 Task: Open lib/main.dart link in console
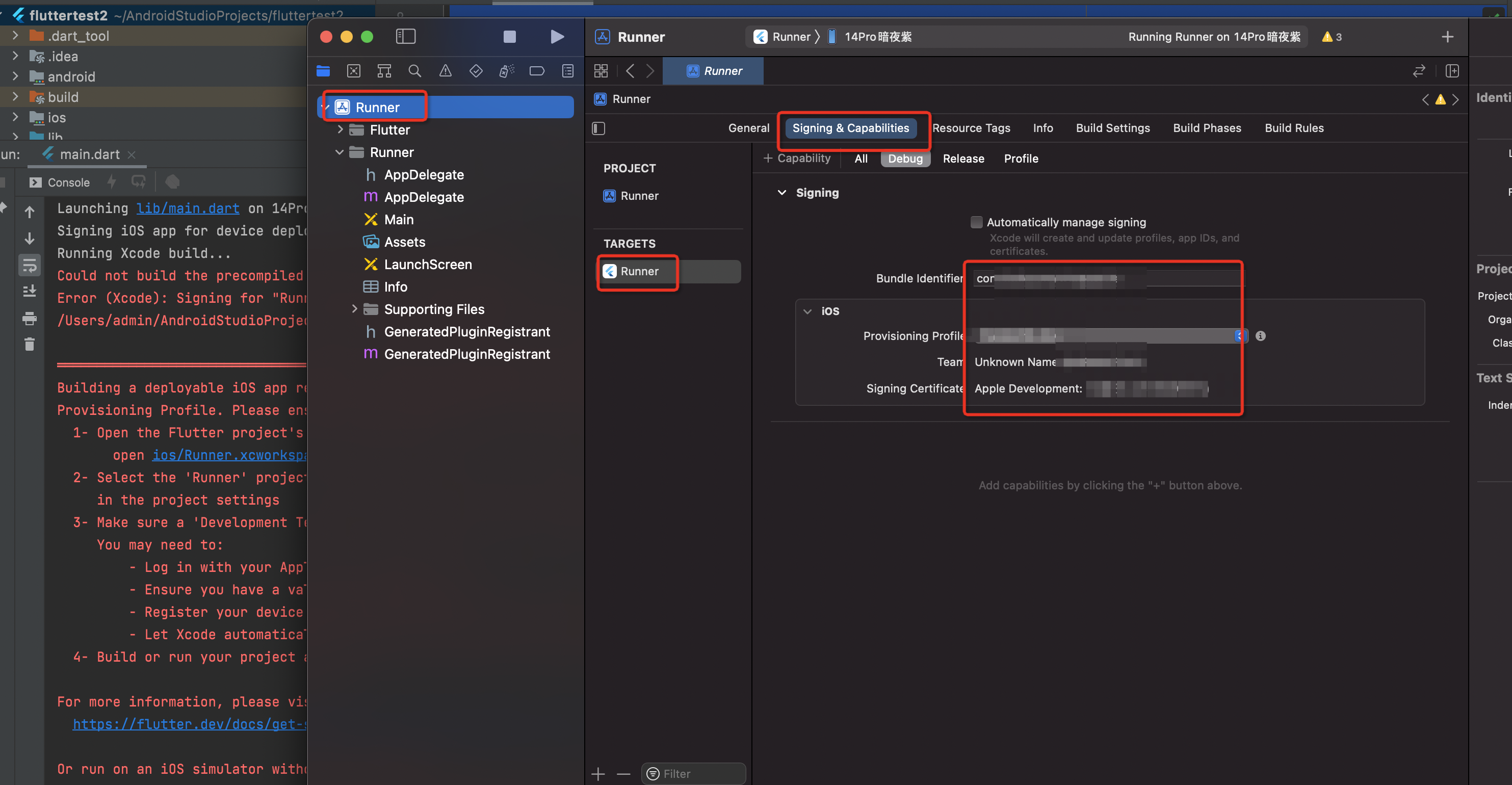[x=188, y=208]
